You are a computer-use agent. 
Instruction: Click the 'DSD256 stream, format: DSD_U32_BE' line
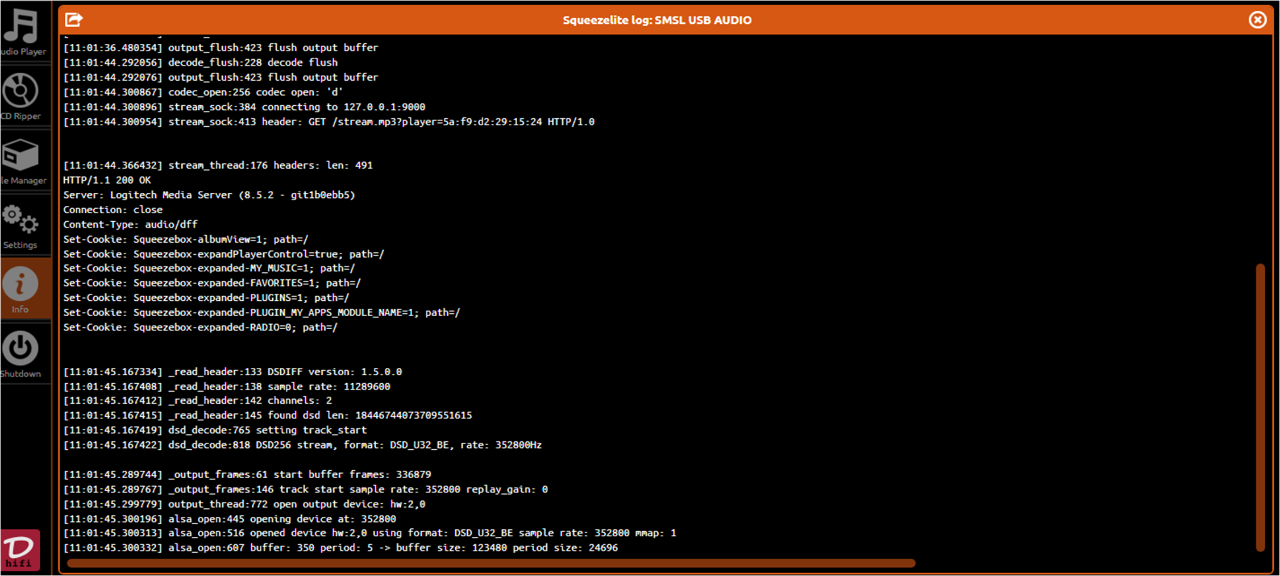pyautogui.click(x=302, y=445)
